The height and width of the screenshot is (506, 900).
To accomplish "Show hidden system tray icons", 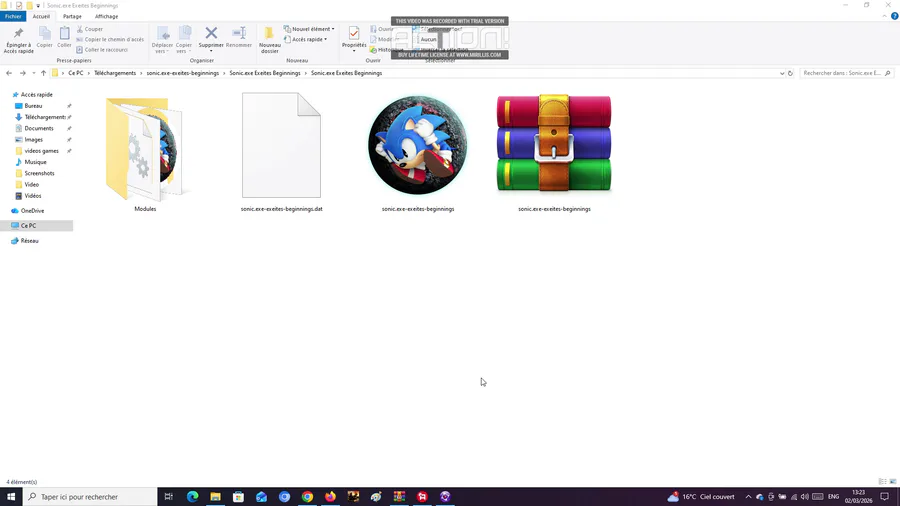I will tap(748, 497).
